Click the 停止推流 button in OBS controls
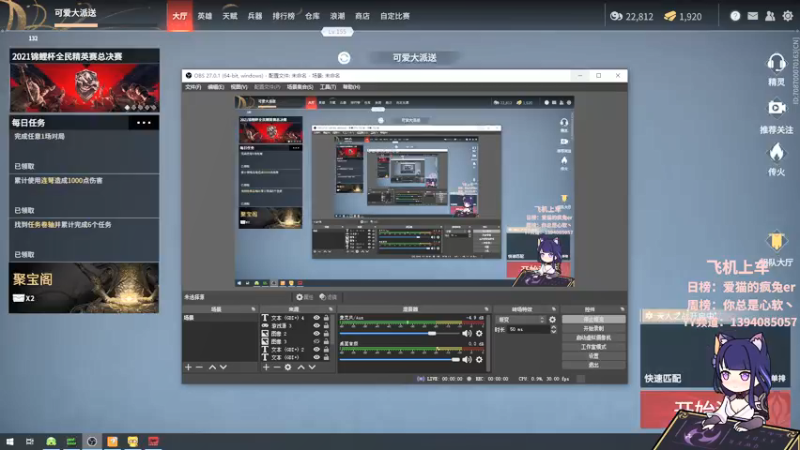This screenshot has width=800, height=450. [x=593, y=319]
